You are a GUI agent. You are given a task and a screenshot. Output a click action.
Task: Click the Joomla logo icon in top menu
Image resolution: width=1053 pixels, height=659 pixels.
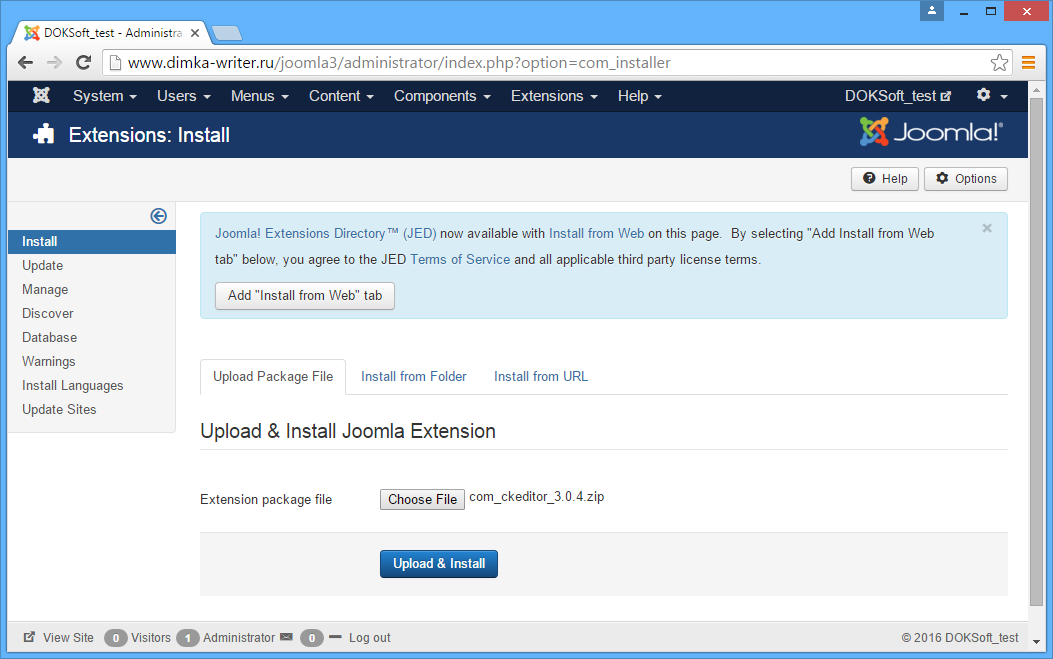(x=41, y=96)
